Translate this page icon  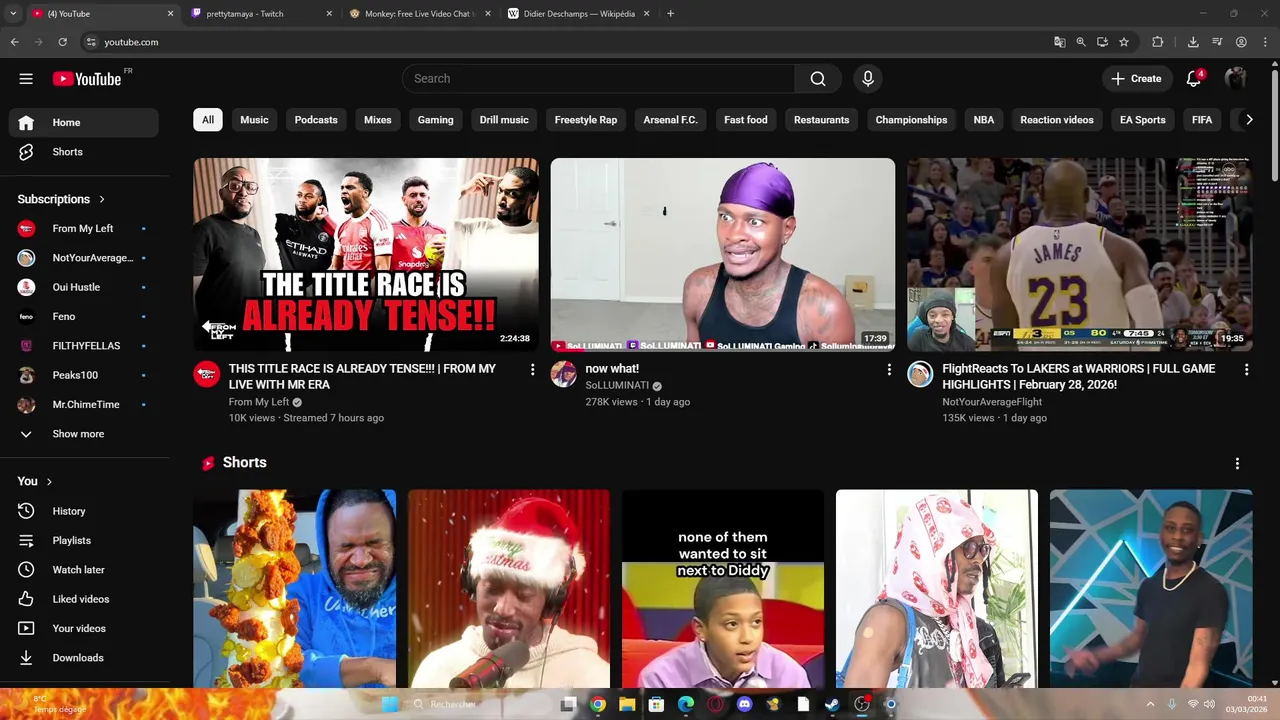click(x=1059, y=42)
